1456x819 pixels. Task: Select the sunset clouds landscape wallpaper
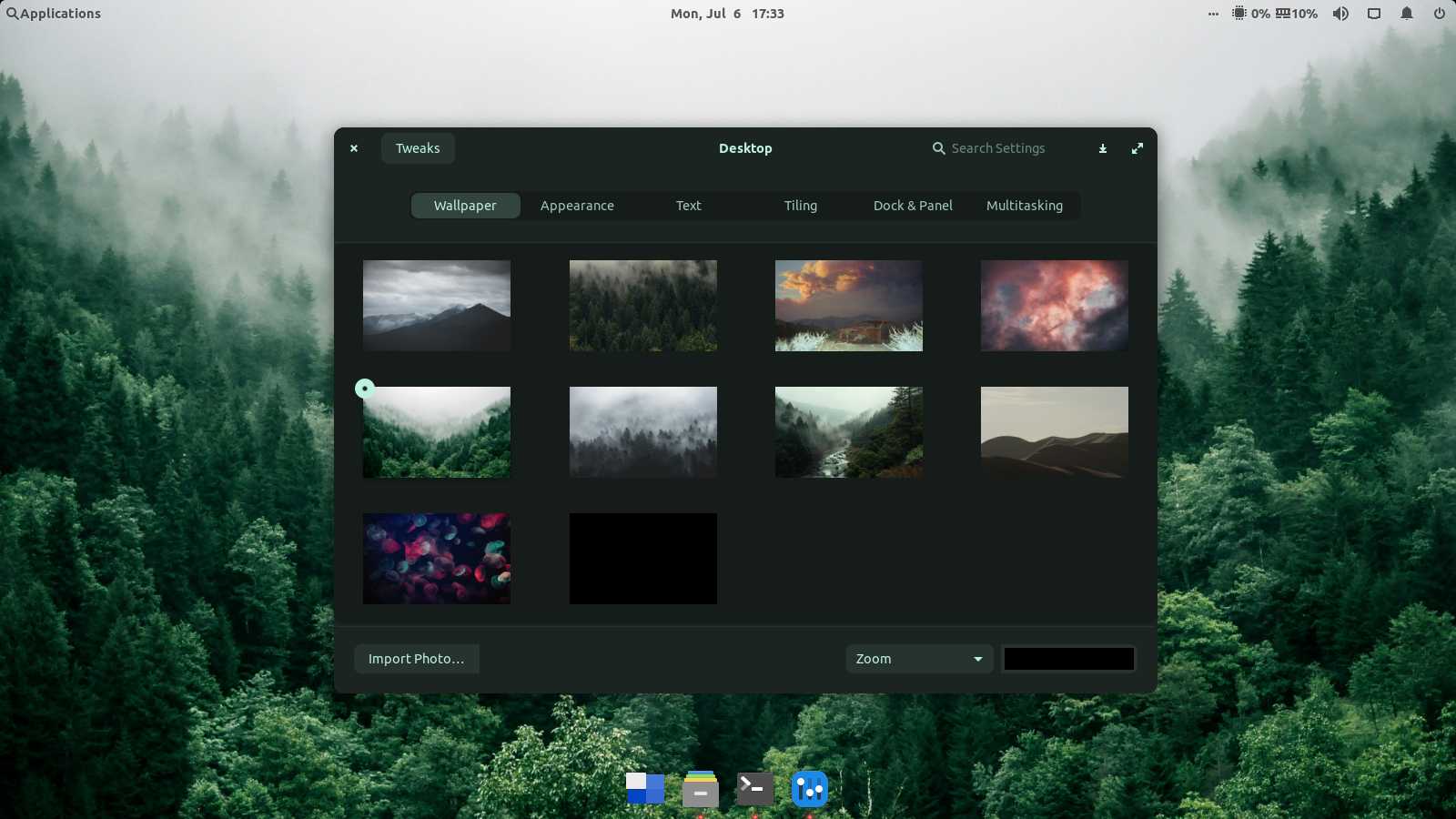[x=849, y=306]
